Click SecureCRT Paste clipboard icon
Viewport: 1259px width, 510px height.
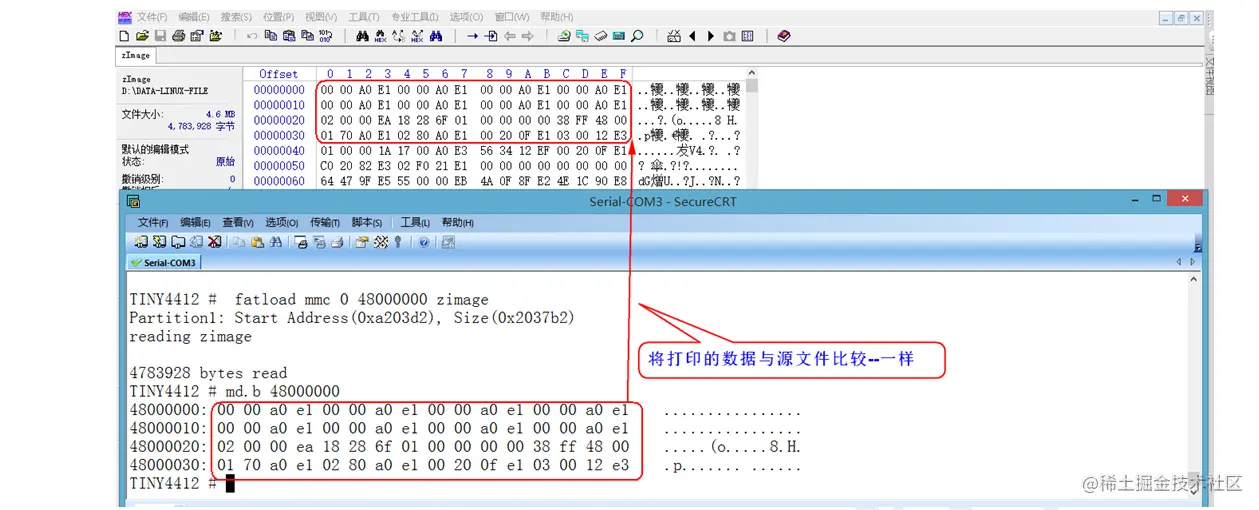point(257,242)
